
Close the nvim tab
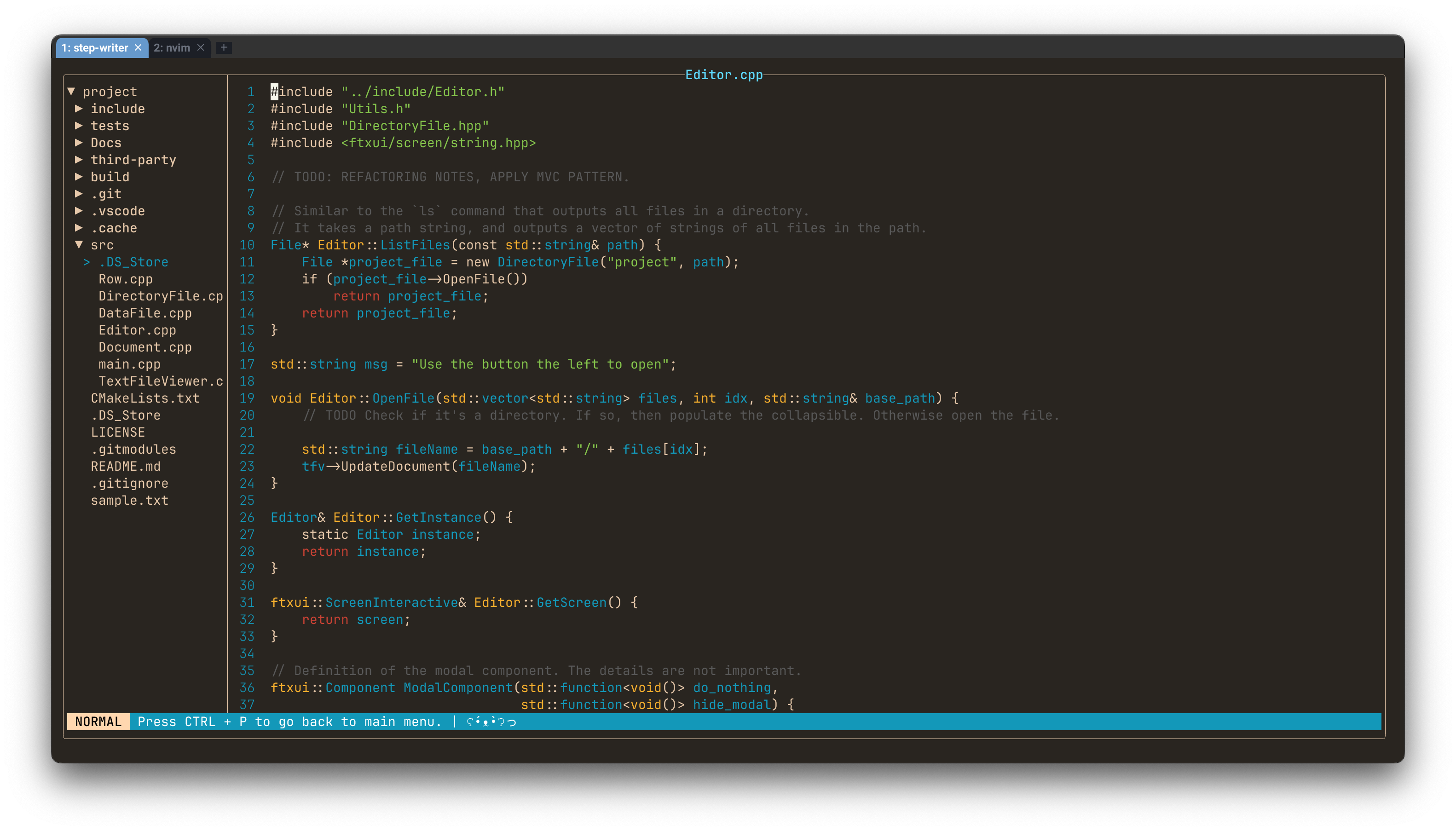click(x=200, y=48)
